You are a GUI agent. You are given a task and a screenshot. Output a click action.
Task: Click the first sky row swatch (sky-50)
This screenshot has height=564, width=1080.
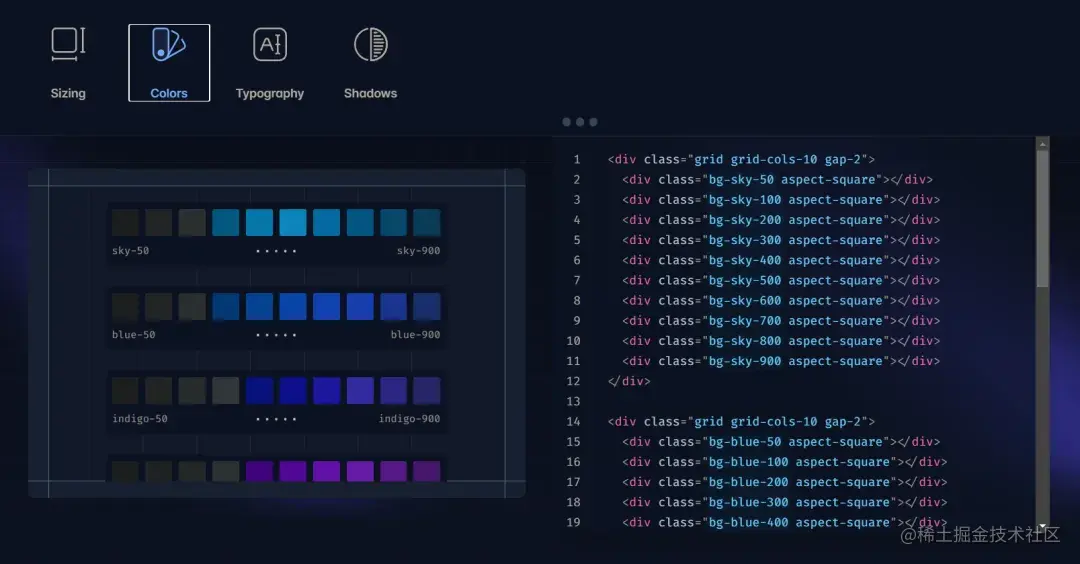click(x=125, y=222)
